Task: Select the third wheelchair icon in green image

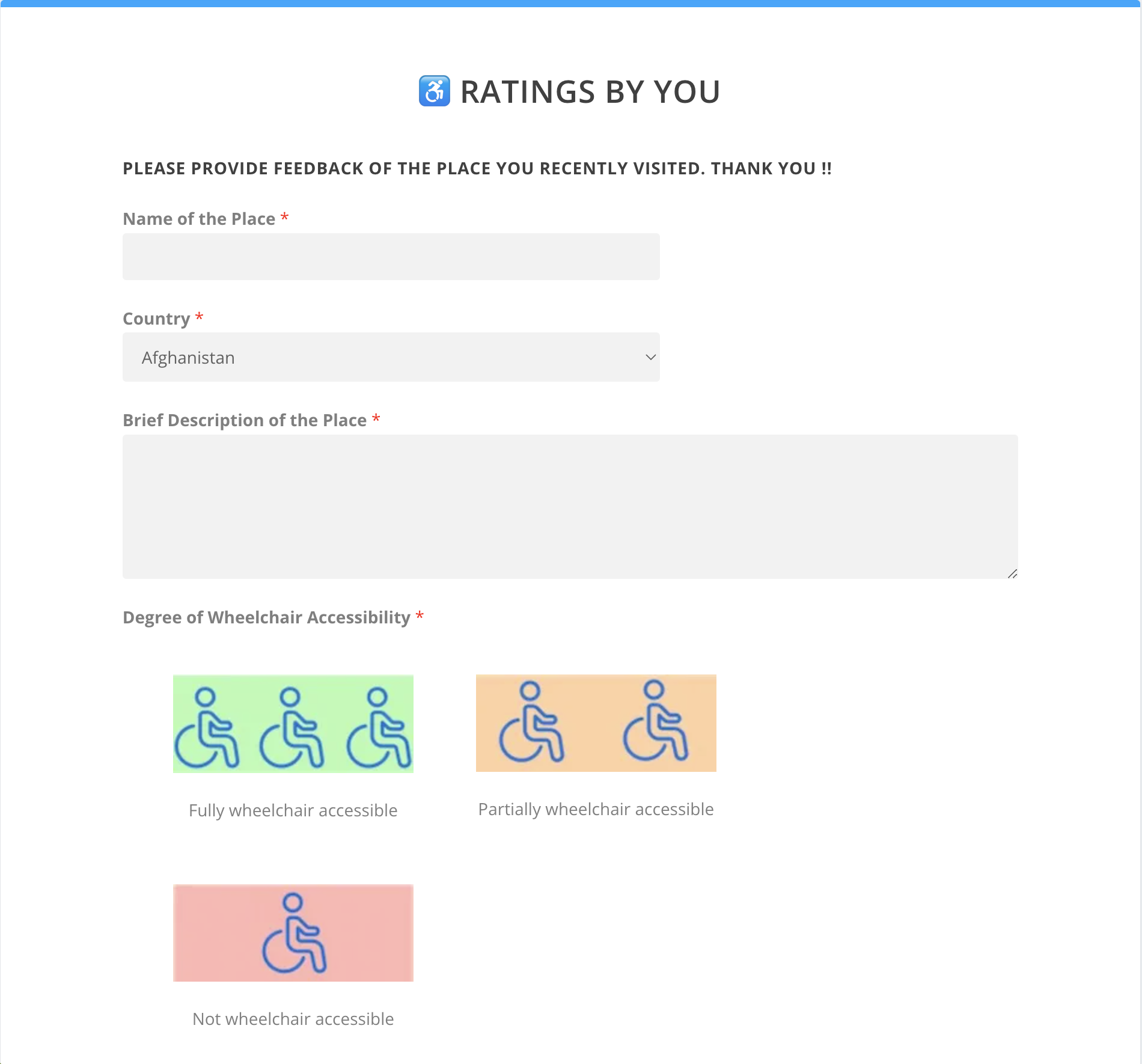Action: (x=379, y=728)
